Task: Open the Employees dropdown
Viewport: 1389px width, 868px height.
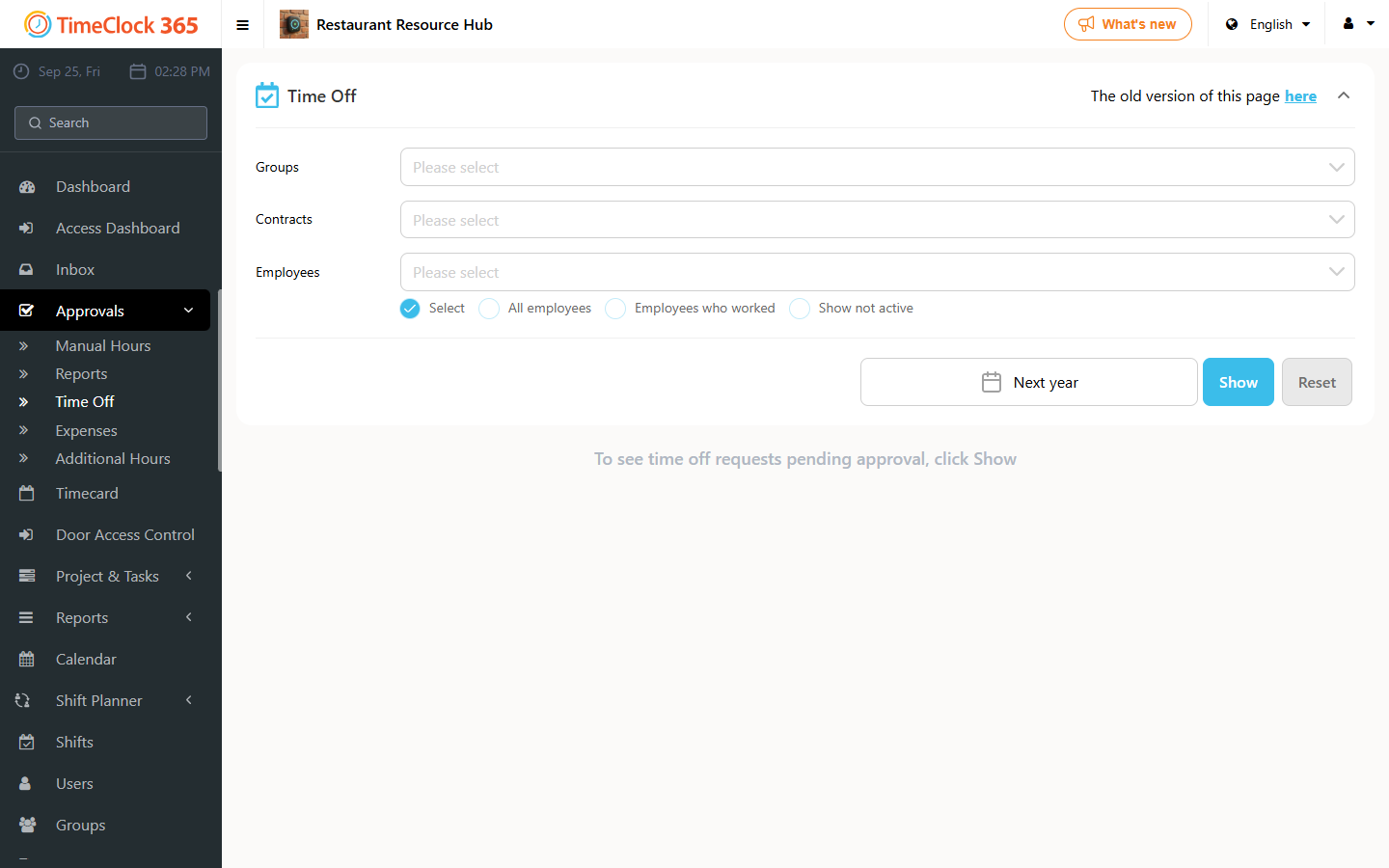Action: (x=877, y=272)
